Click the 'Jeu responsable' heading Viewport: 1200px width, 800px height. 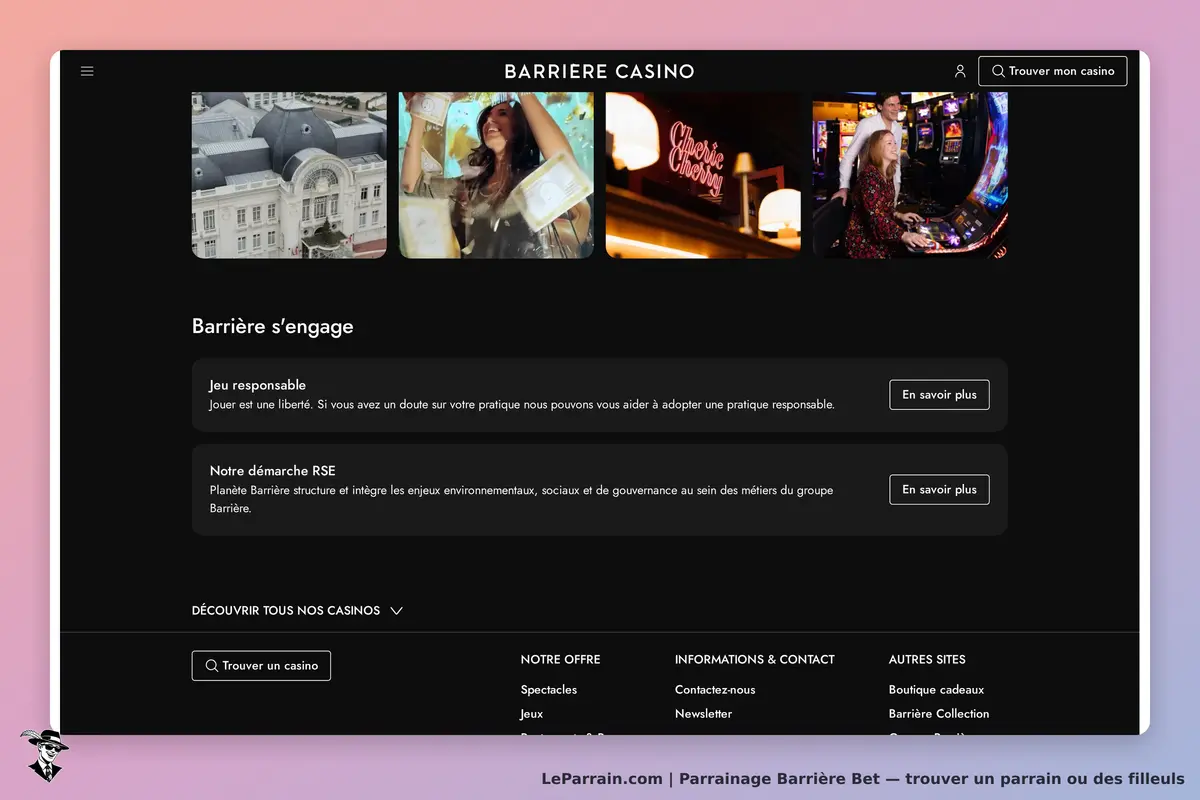click(x=258, y=385)
